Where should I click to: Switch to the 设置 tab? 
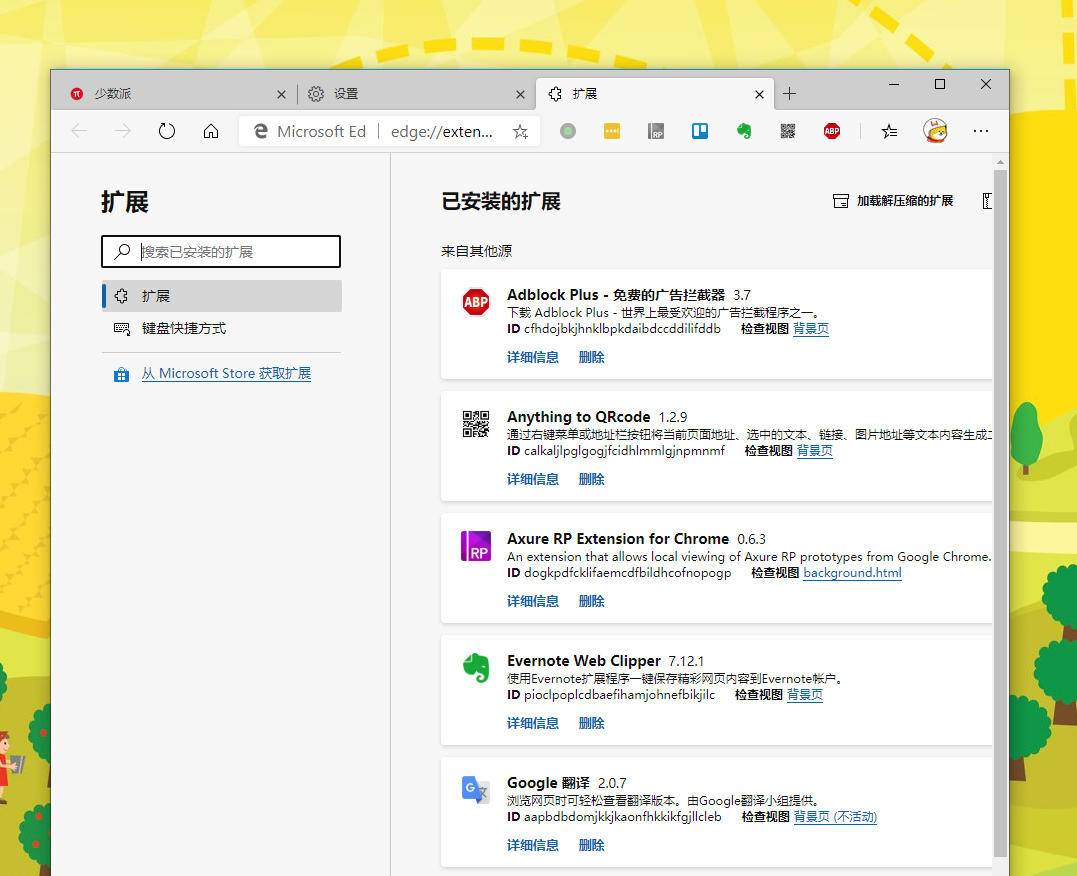(414, 93)
